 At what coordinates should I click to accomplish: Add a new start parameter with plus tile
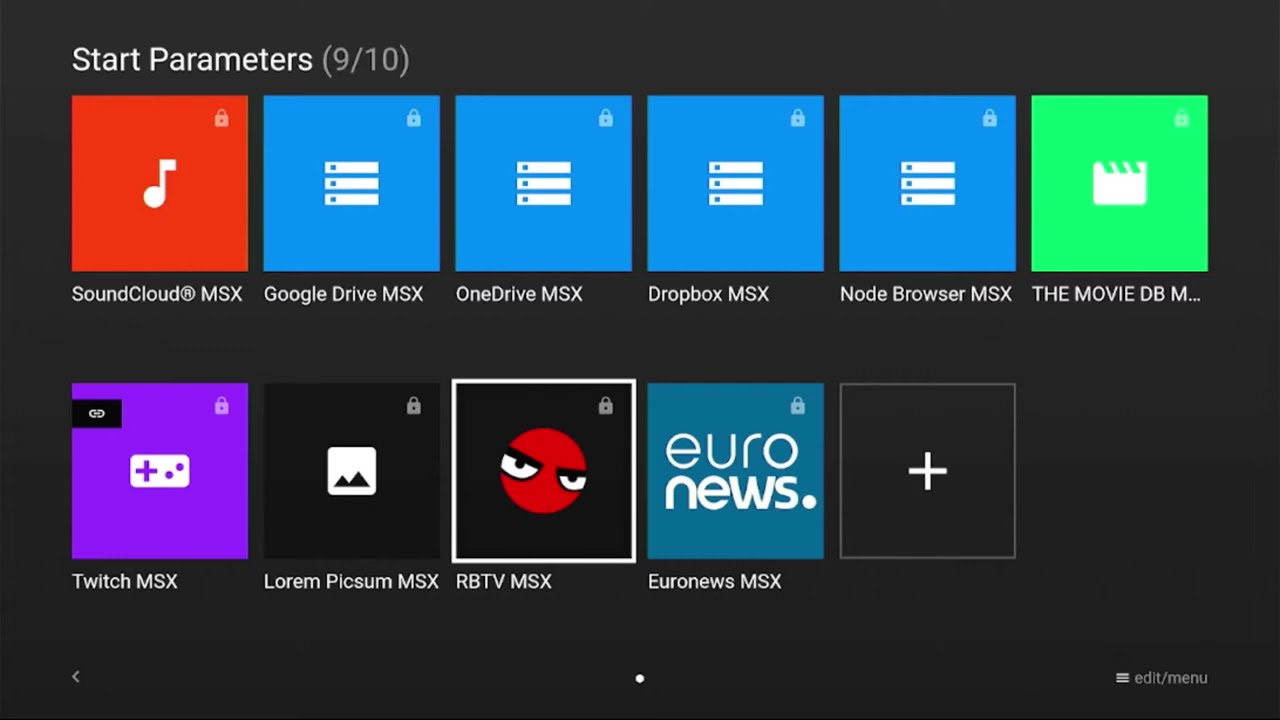tap(928, 471)
